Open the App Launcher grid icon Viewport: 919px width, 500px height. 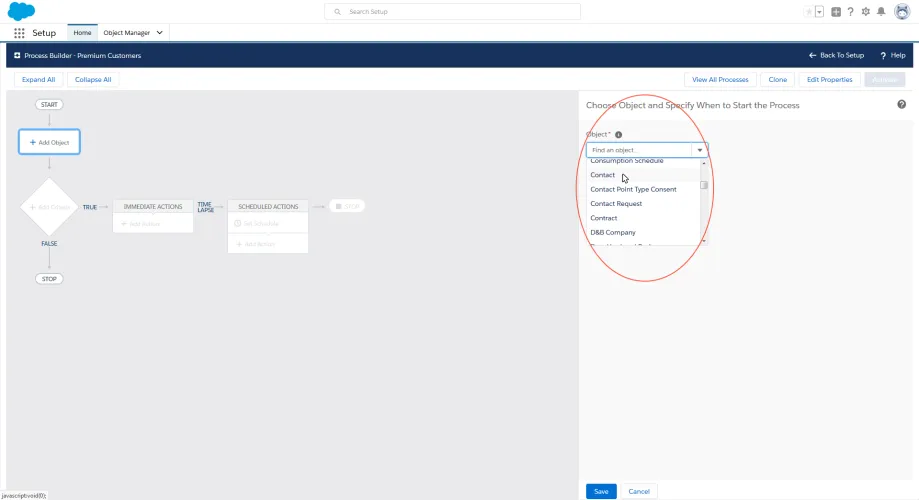[x=19, y=33]
